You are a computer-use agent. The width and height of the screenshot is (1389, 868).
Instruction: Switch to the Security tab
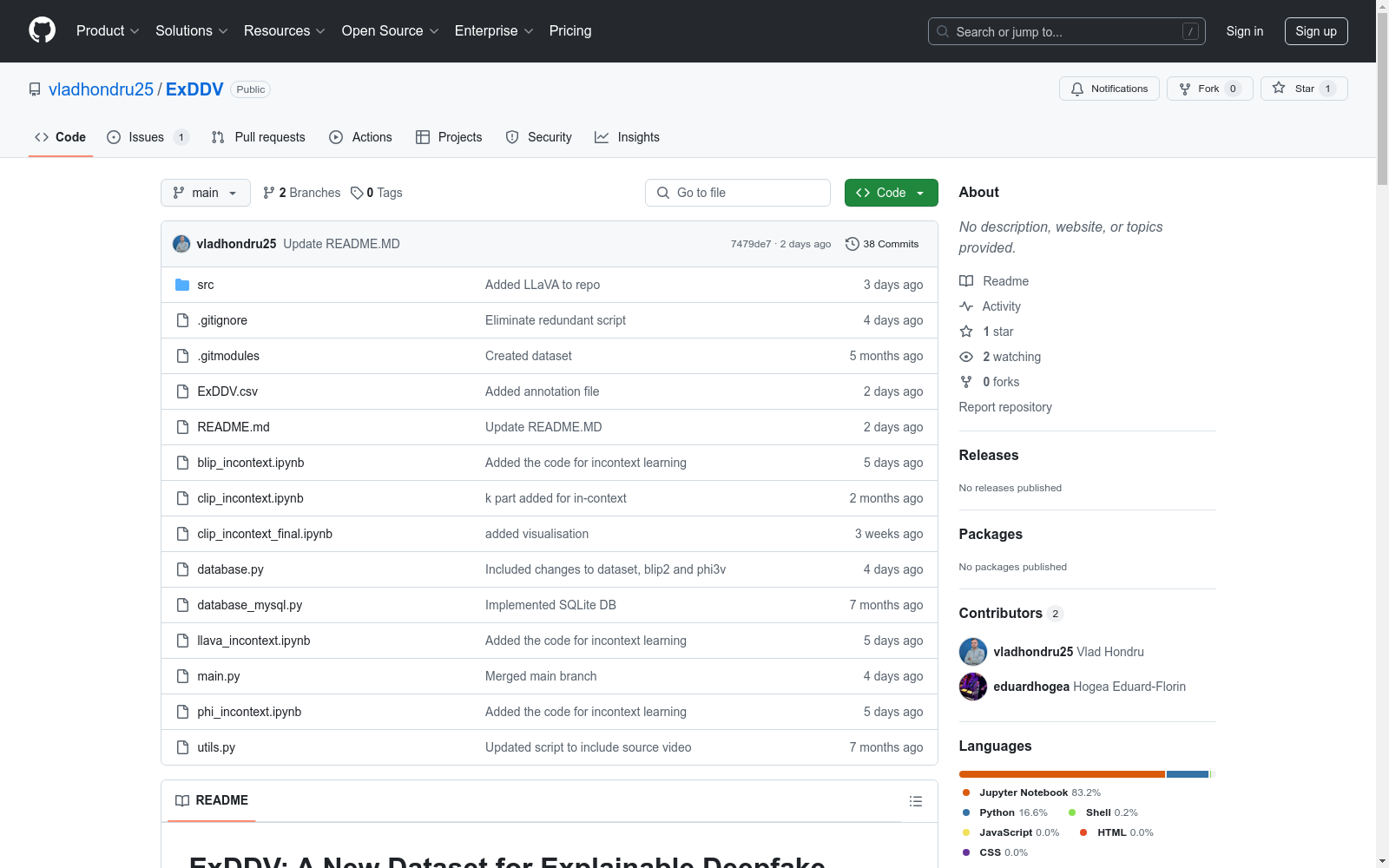pyautogui.click(x=538, y=137)
